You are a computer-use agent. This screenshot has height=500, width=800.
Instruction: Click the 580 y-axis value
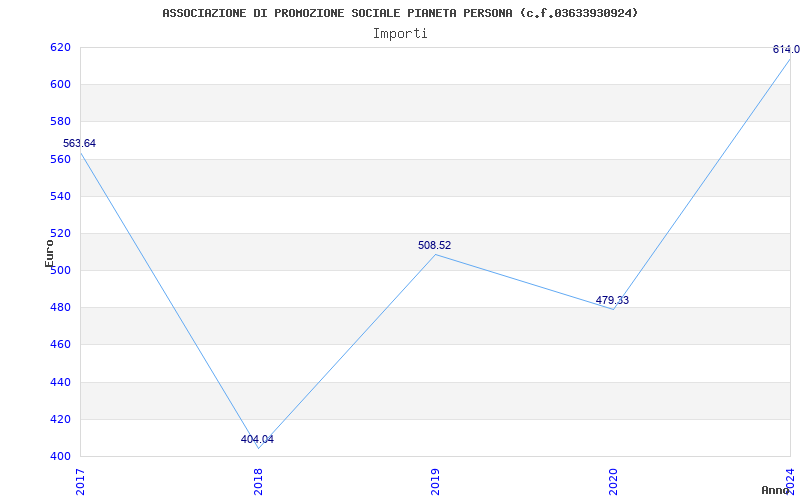[59, 122]
